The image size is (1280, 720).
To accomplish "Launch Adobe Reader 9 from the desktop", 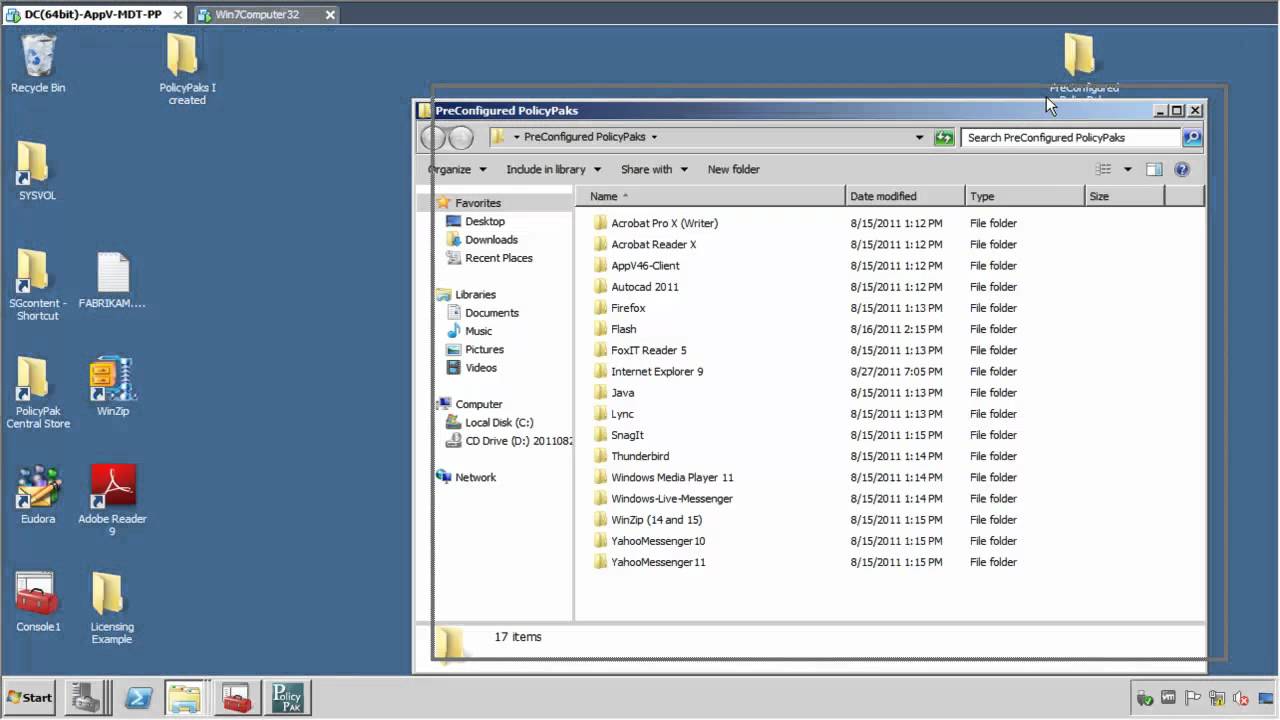I will coord(112,500).
